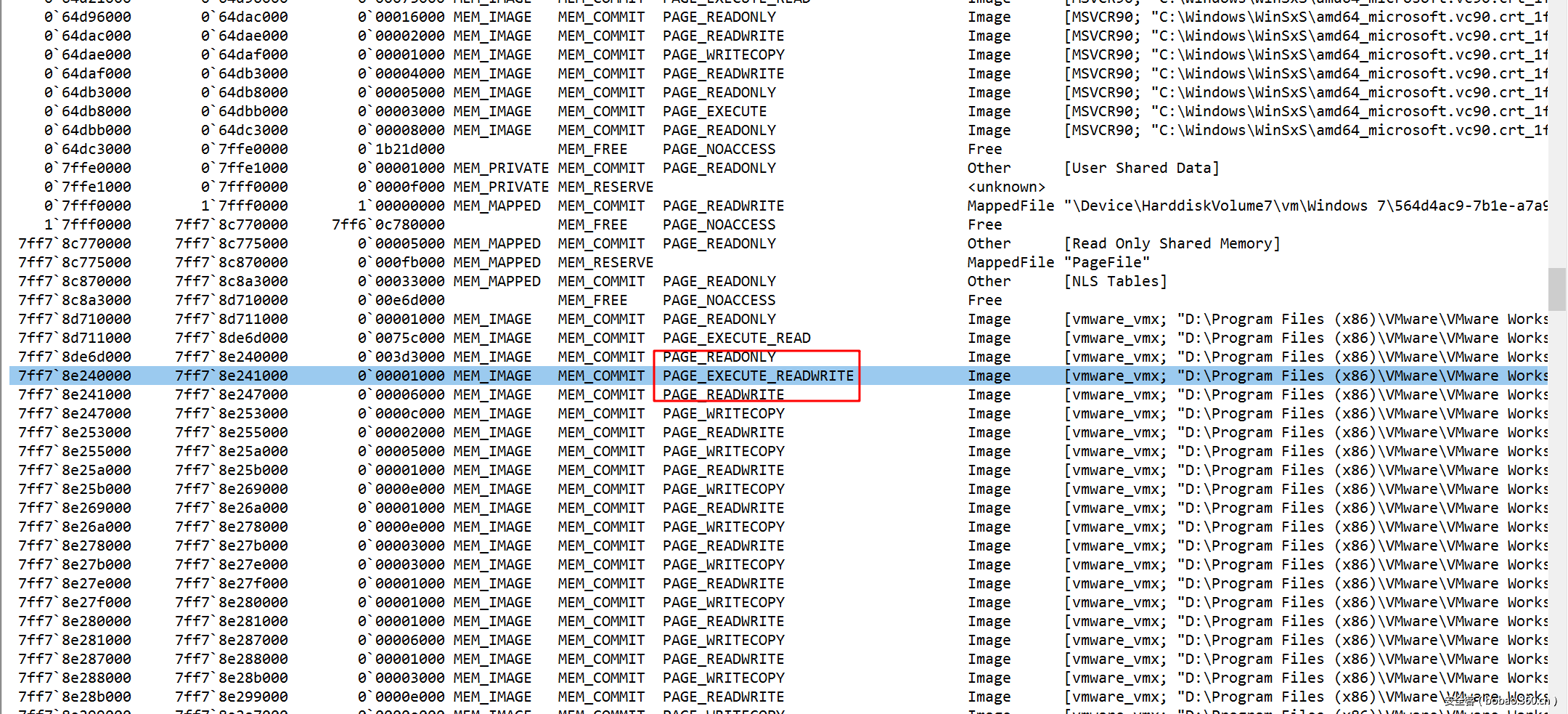This screenshot has width=1568, height=714.
Task: Select MEM_RESERVE in the 0`7ffe1000 row
Action: point(605,187)
